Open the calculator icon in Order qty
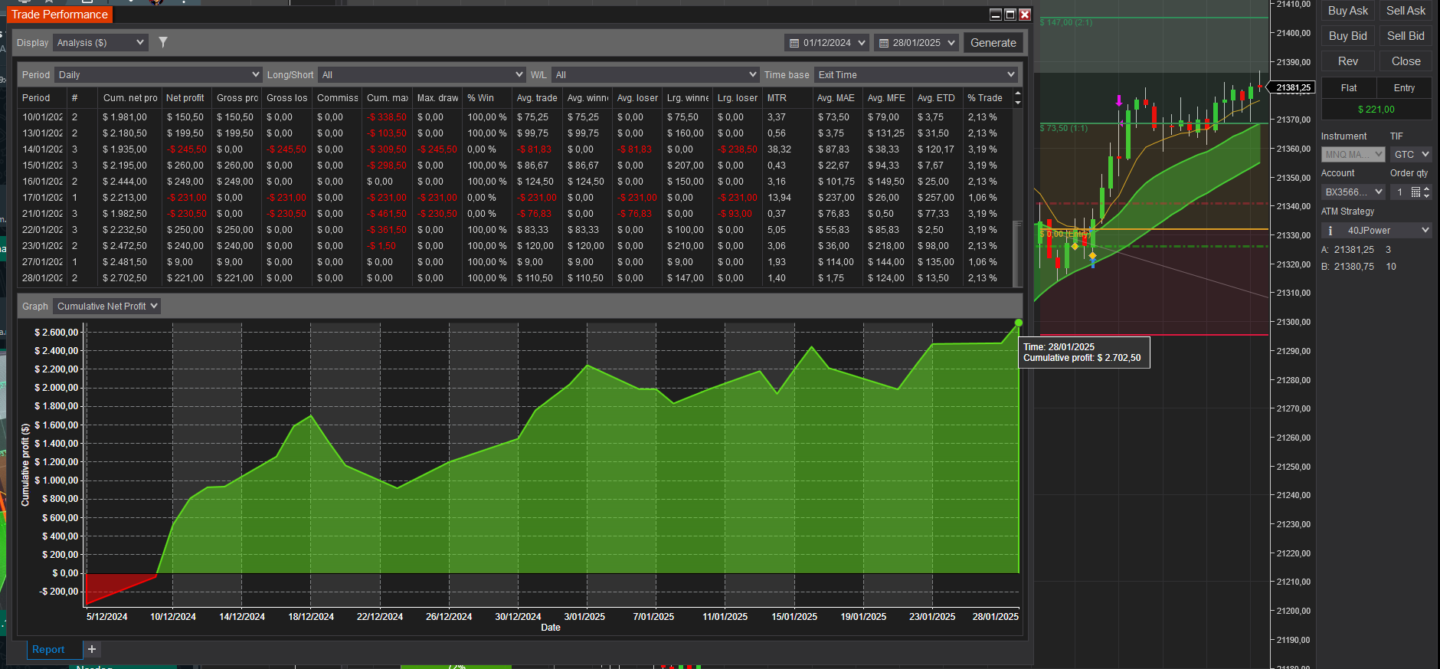Image resolution: width=1440 pixels, height=669 pixels. click(1415, 192)
